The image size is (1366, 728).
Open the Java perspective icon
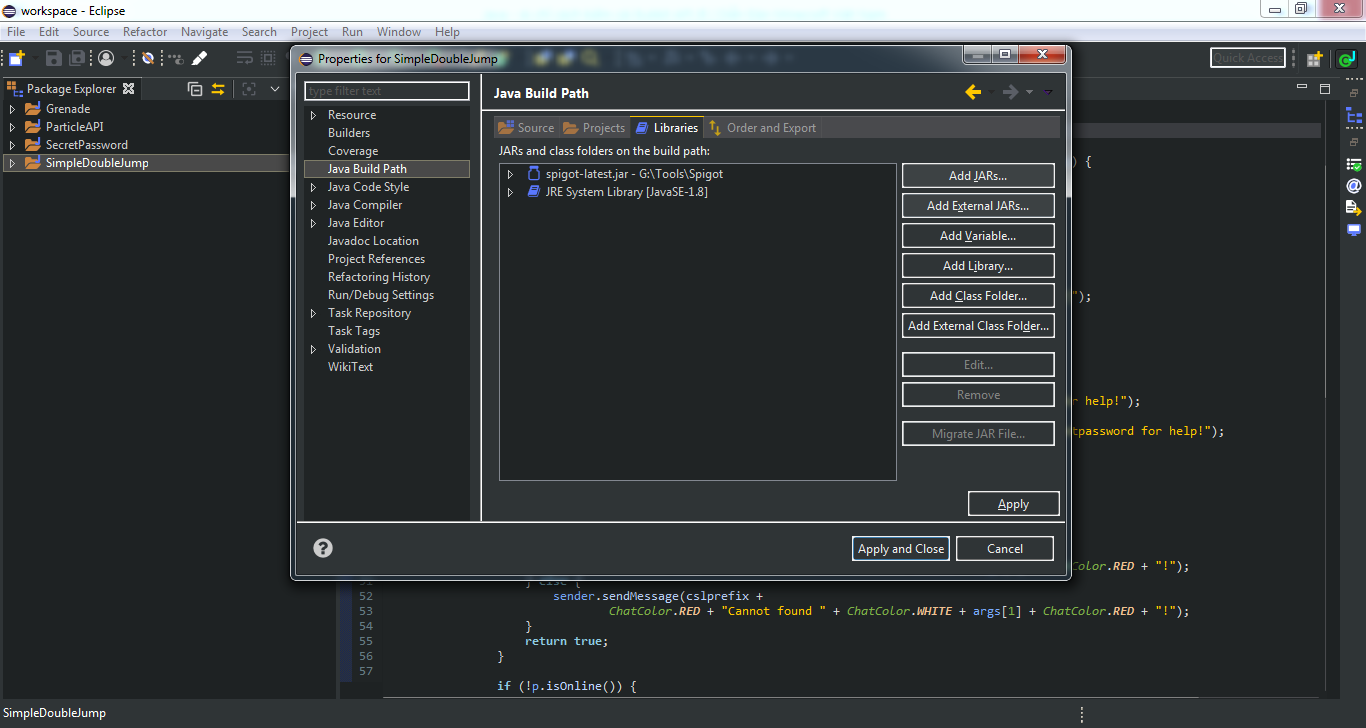[x=1346, y=59]
